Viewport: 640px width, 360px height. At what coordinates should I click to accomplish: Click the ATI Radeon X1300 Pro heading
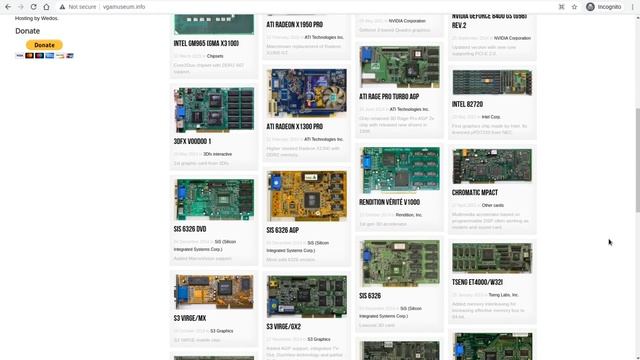tap(295, 127)
